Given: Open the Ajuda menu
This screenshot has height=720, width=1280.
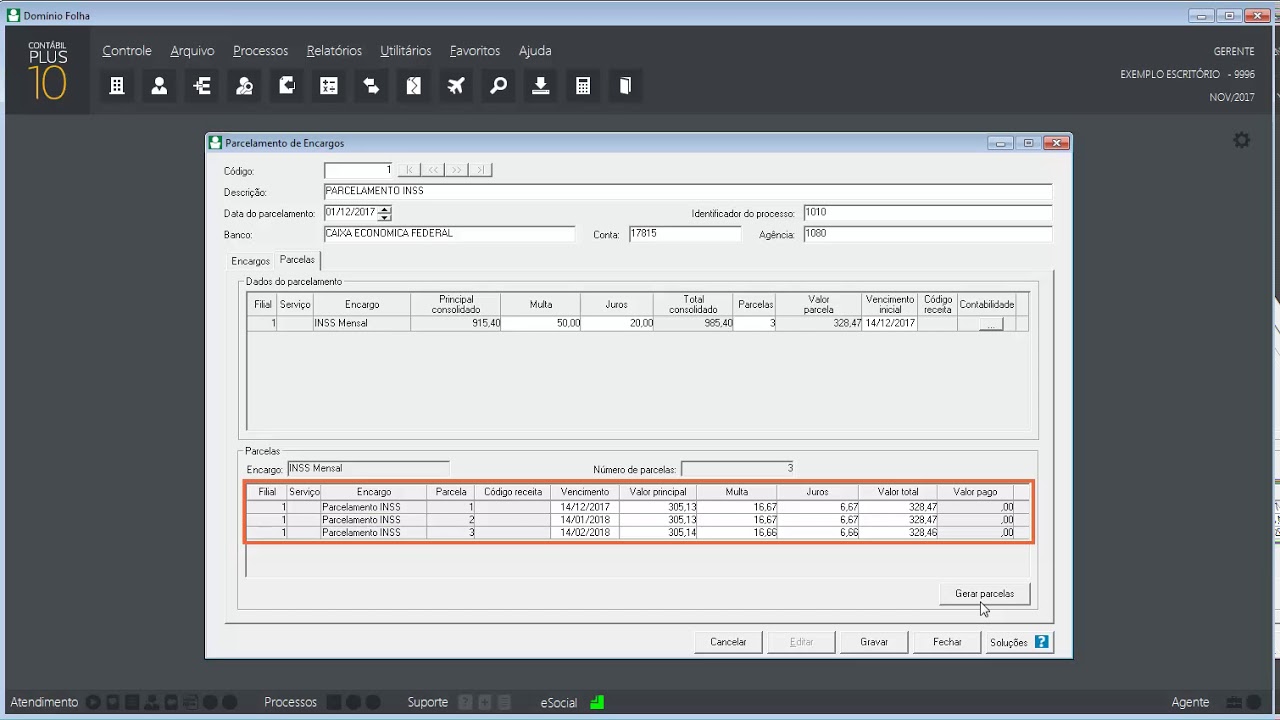Looking at the screenshot, I should 535,50.
